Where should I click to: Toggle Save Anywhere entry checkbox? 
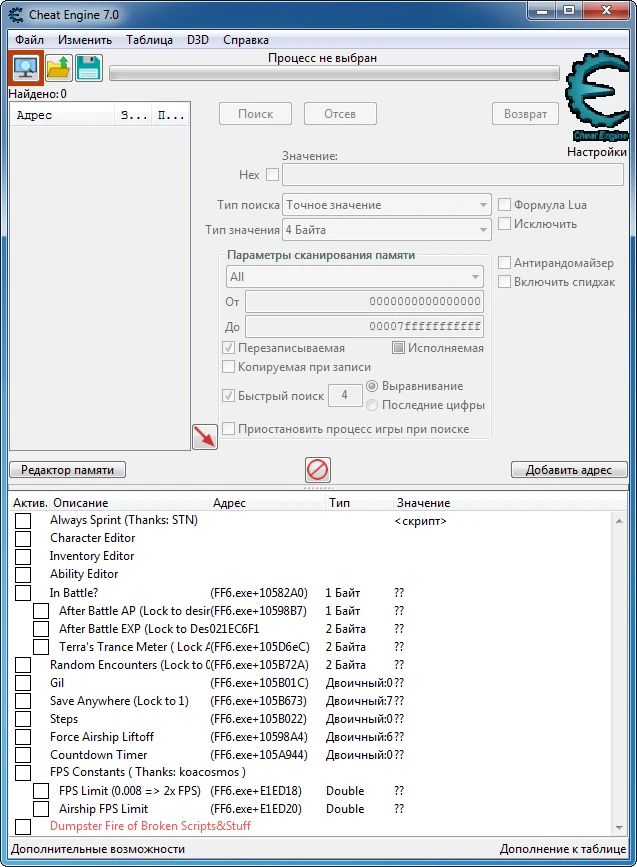click(x=23, y=701)
